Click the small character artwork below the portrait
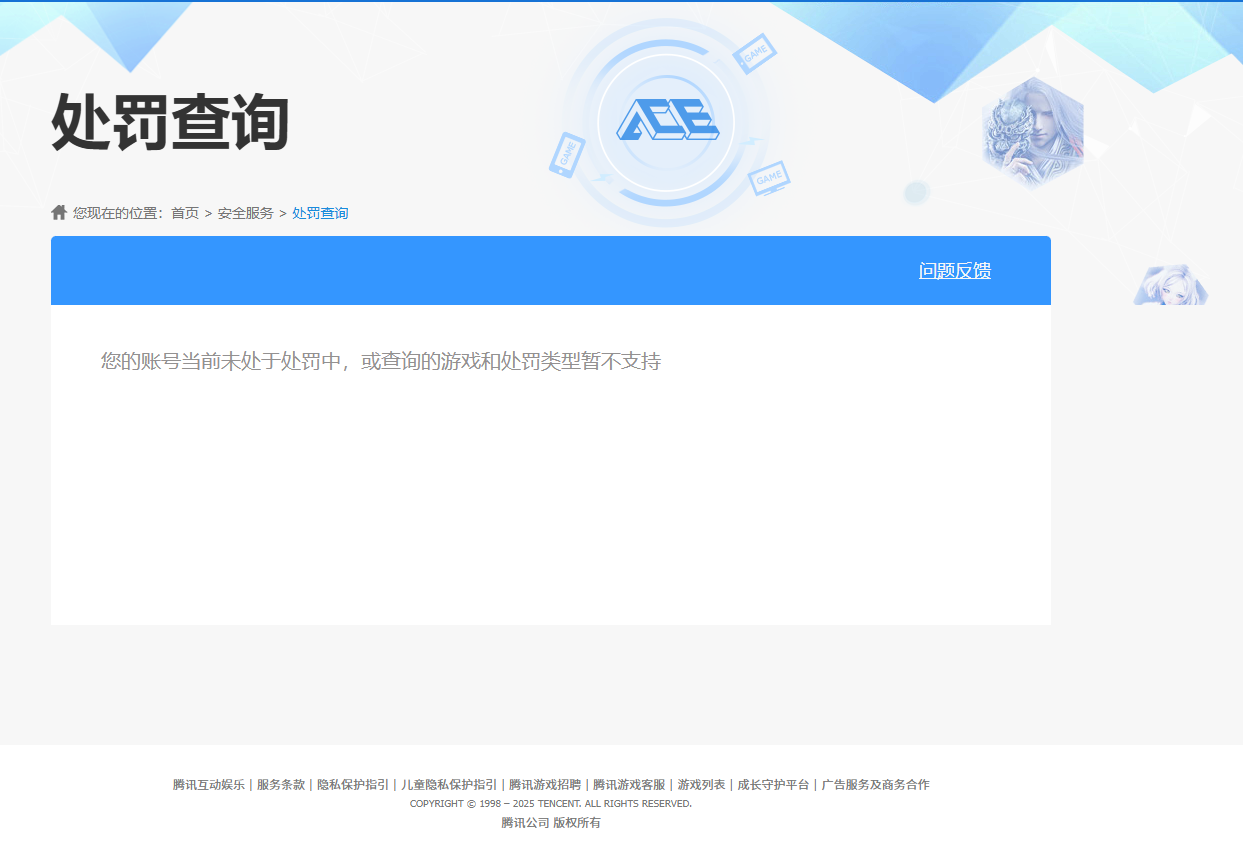1243x850 pixels. 1170,284
